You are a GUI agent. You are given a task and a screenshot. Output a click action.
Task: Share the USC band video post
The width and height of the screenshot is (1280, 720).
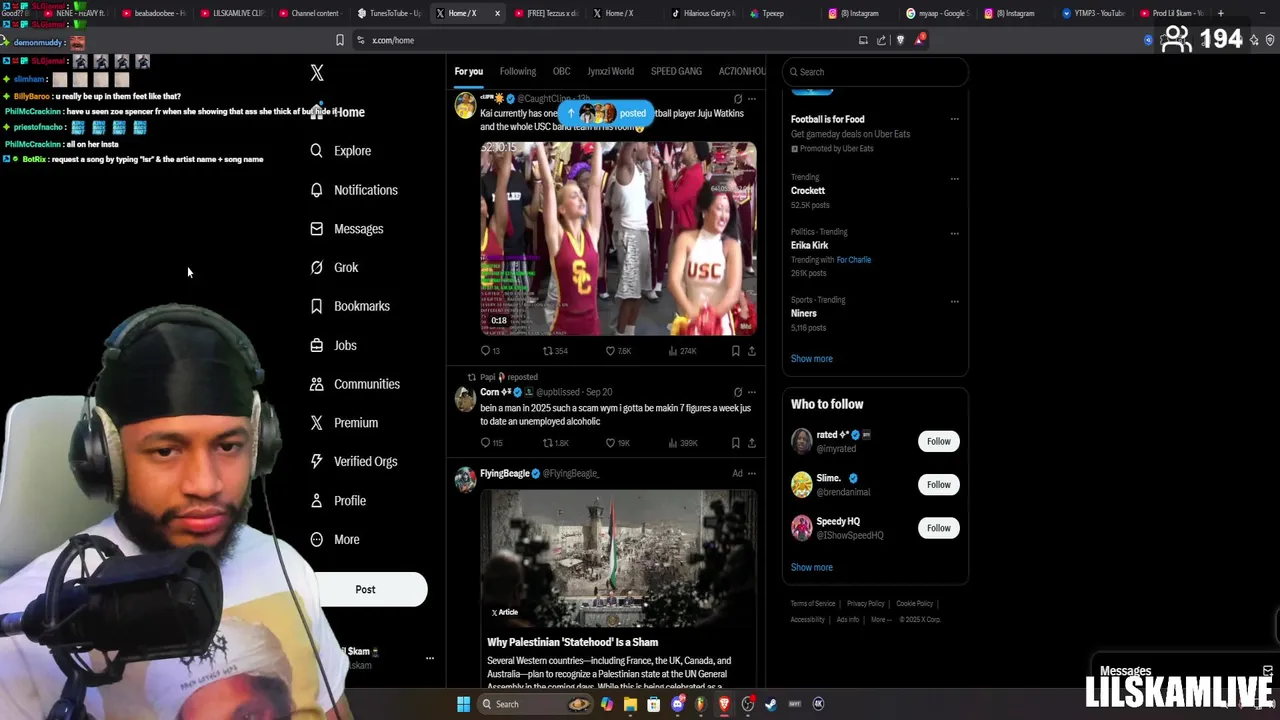coord(752,351)
